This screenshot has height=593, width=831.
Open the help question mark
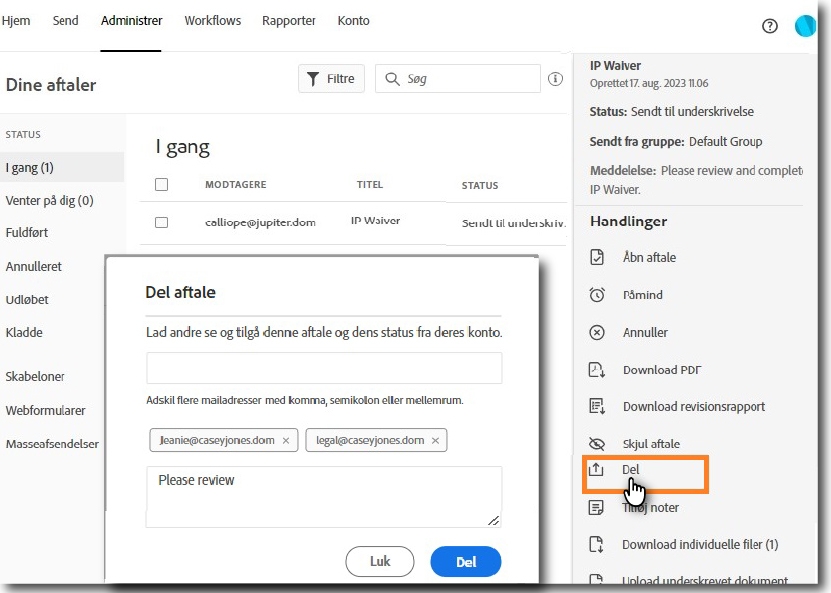[x=769, y=26]
